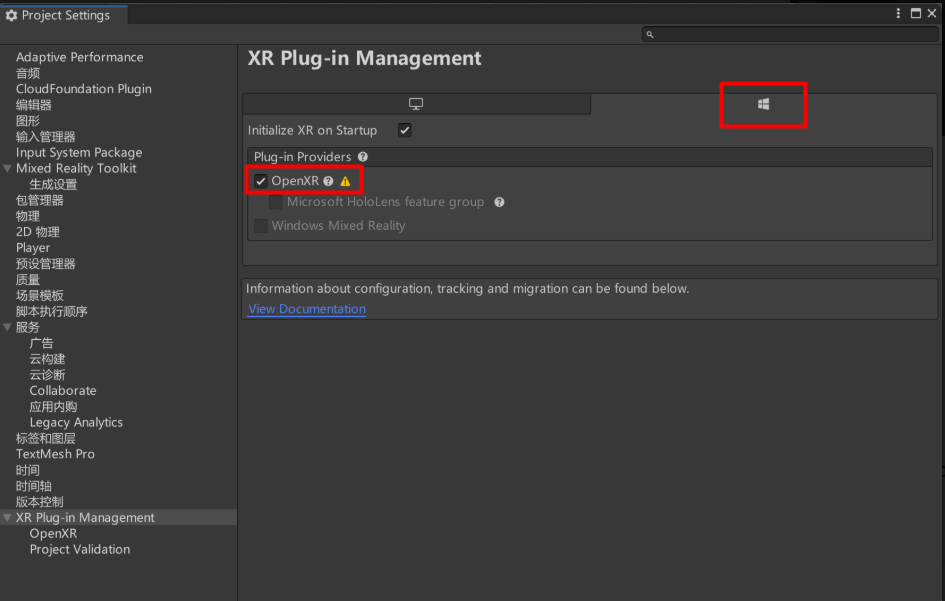Open Player settings
This screenshot has height=601, width=945.
point(33,248)
